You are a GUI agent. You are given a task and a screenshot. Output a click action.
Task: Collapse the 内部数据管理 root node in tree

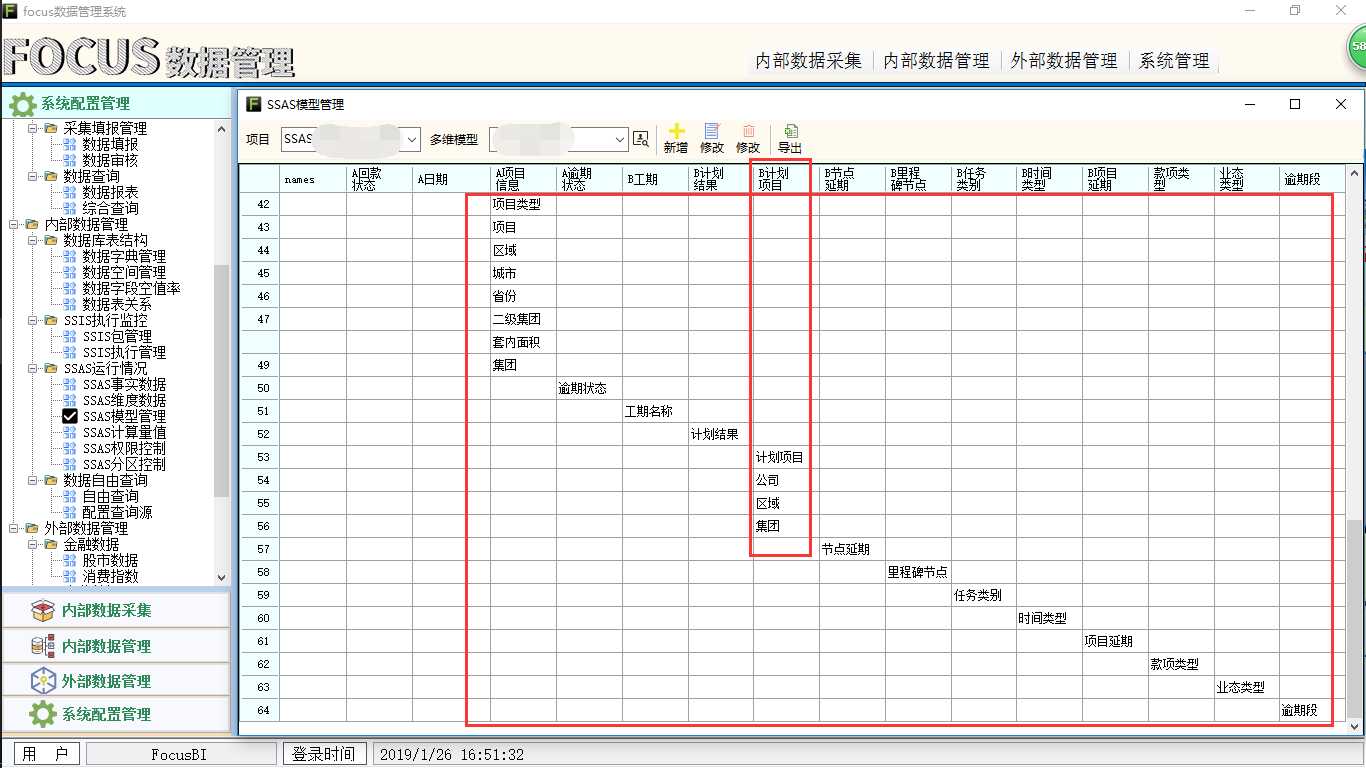click(x=13, y=224)
